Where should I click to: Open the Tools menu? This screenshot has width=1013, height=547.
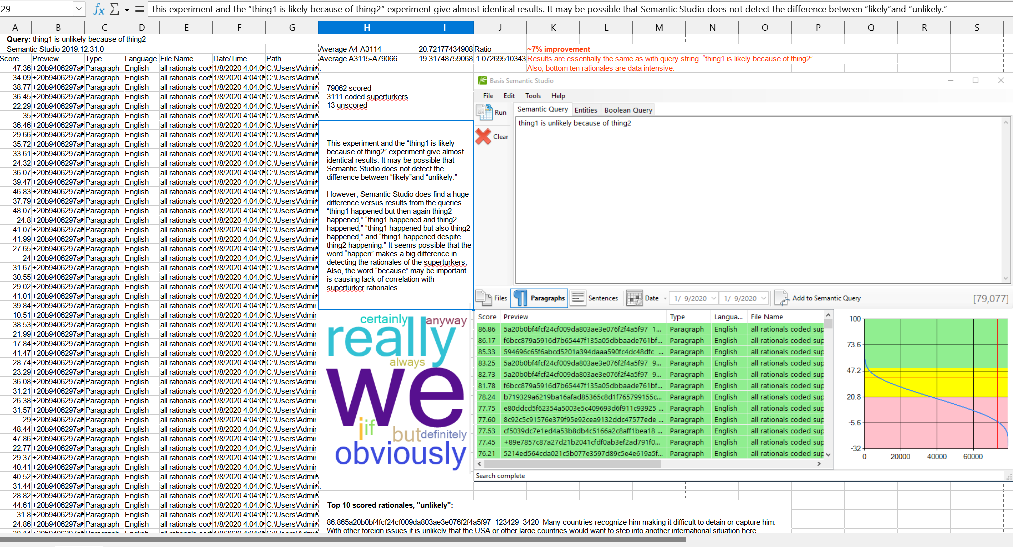[x=532, y=95]
